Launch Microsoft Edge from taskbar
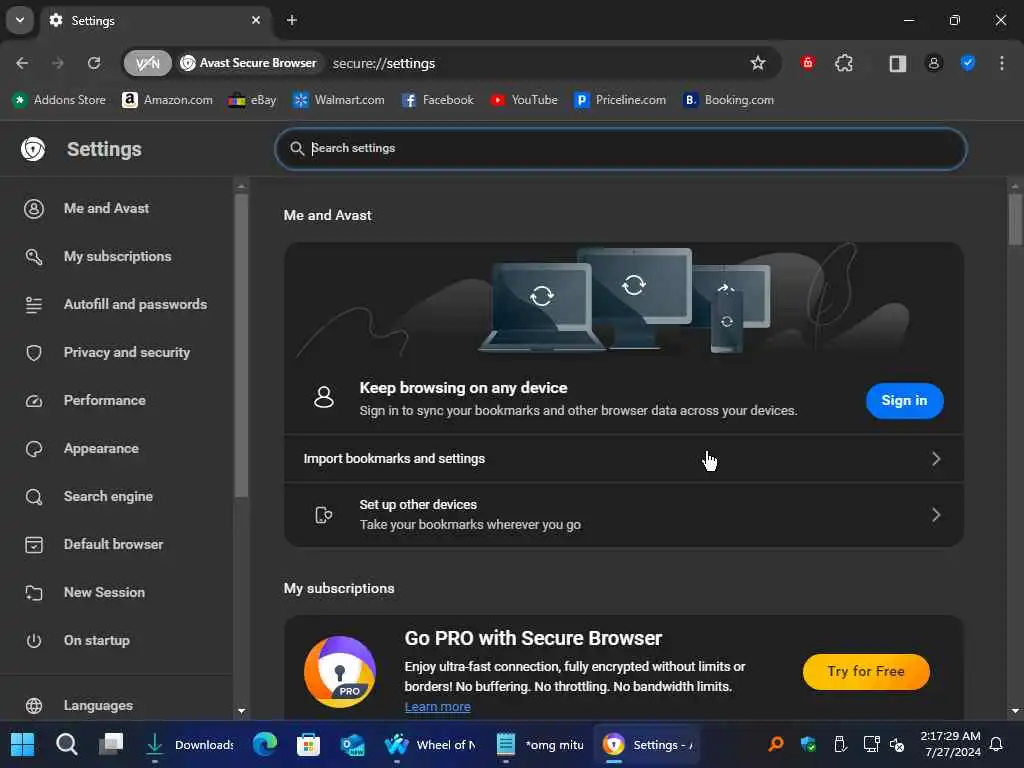The image size is (1024, 768). [x=264, y=744]
